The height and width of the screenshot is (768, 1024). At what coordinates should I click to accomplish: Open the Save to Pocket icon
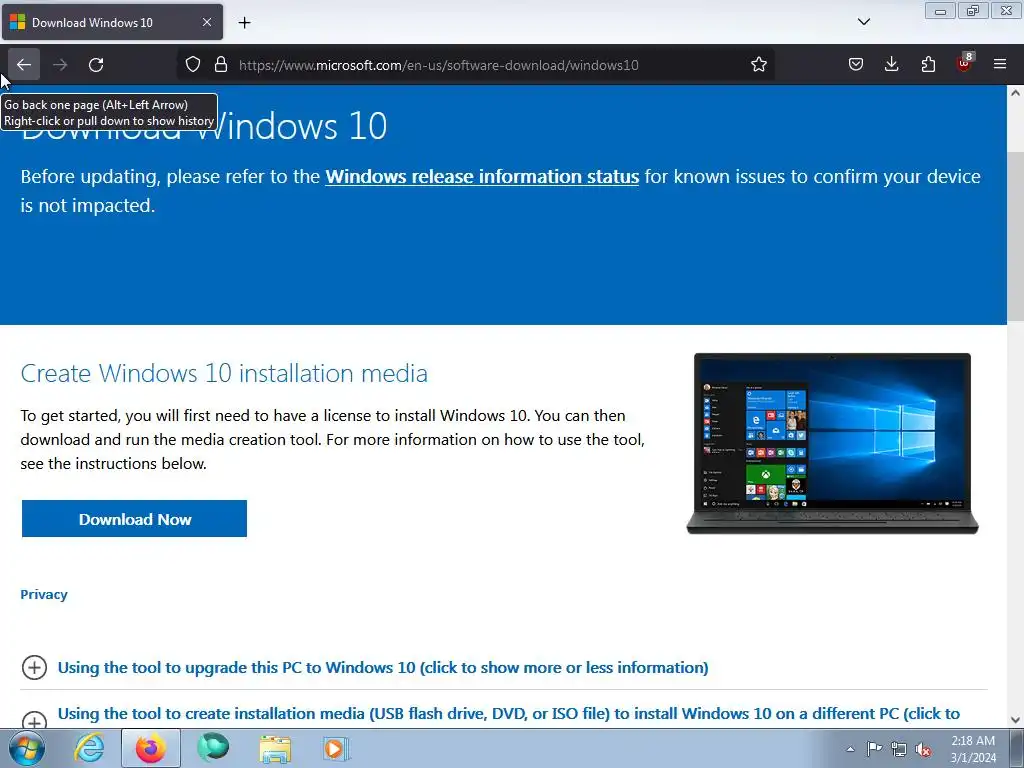tap(856, 65)
